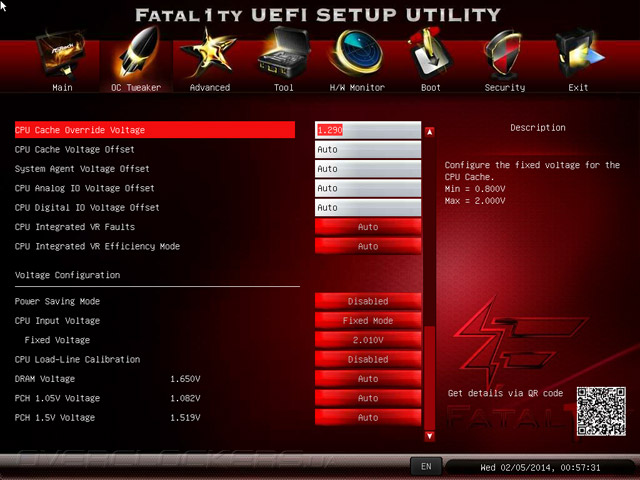Open Power Saving Mode Disabled dropdown
The width and height of the screenshot is (640, 480).
pyautogui.click(x=368, y=301)
